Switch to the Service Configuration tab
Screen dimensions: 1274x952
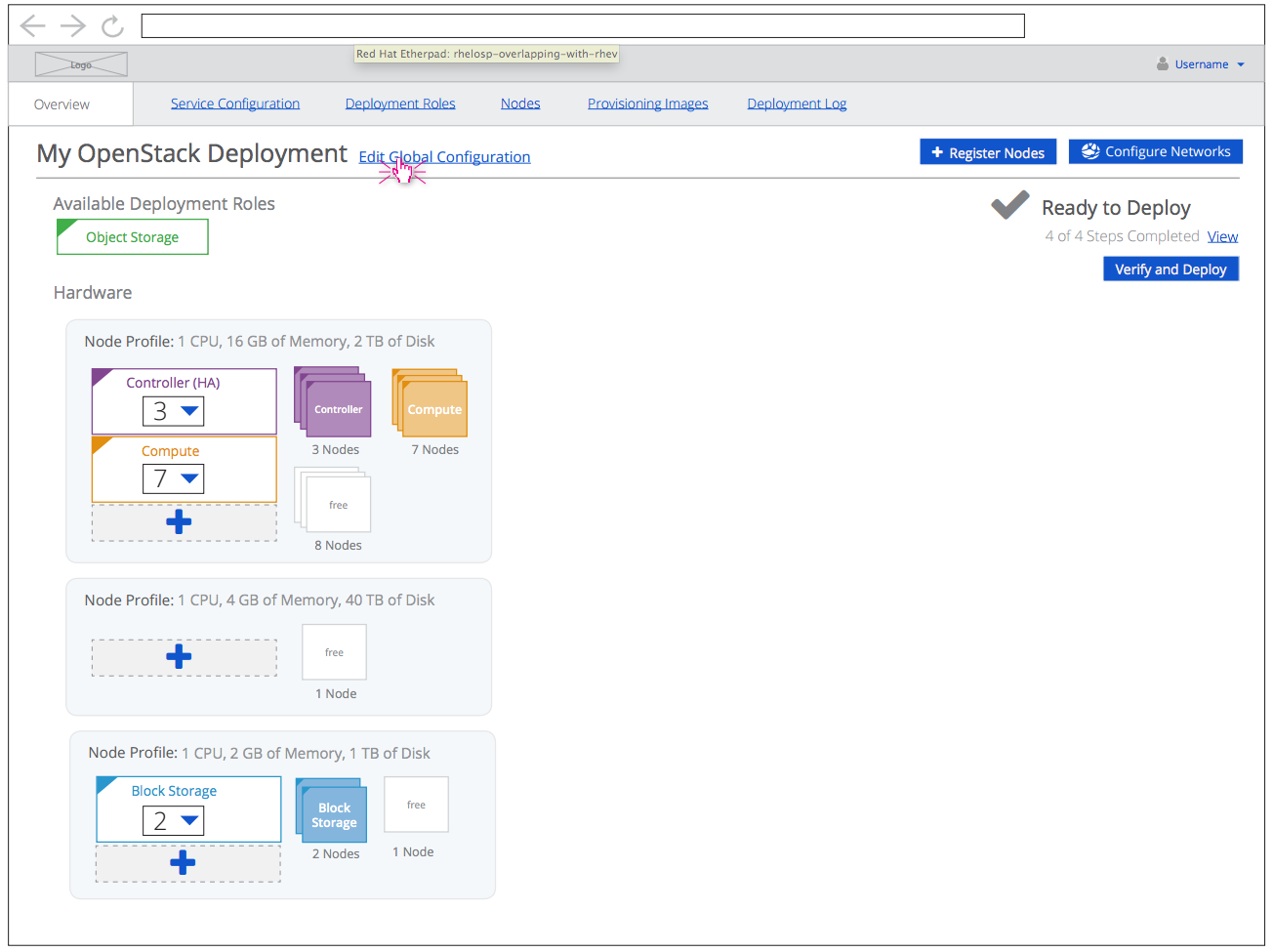click(x=235, y=103)
